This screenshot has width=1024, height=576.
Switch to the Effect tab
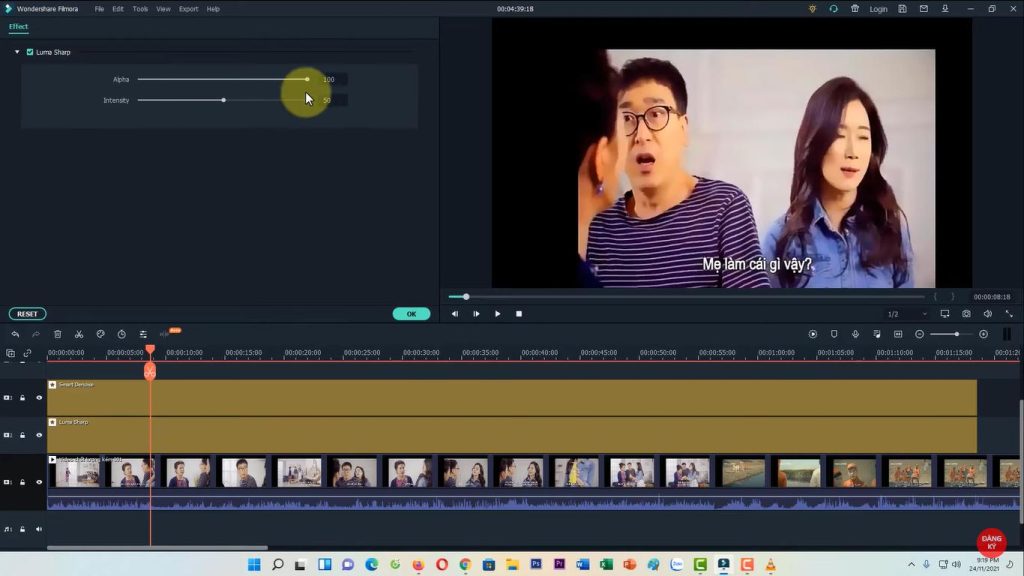pos(17,28)
